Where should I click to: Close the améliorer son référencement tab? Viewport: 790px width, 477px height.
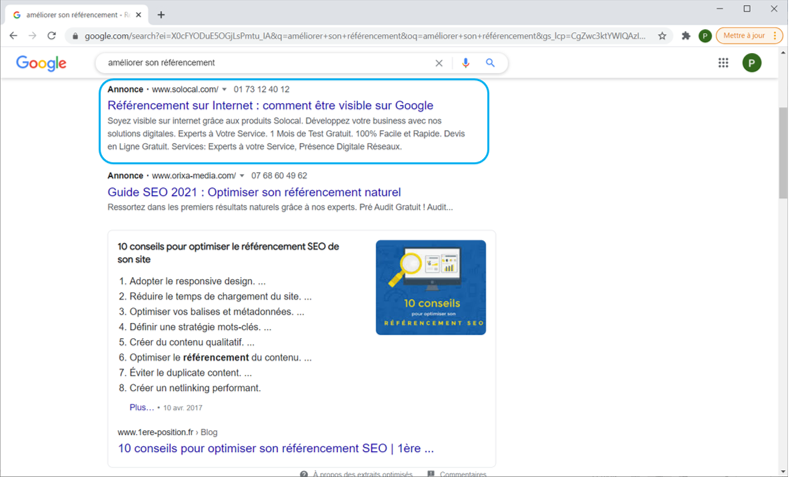coord(139,15)
